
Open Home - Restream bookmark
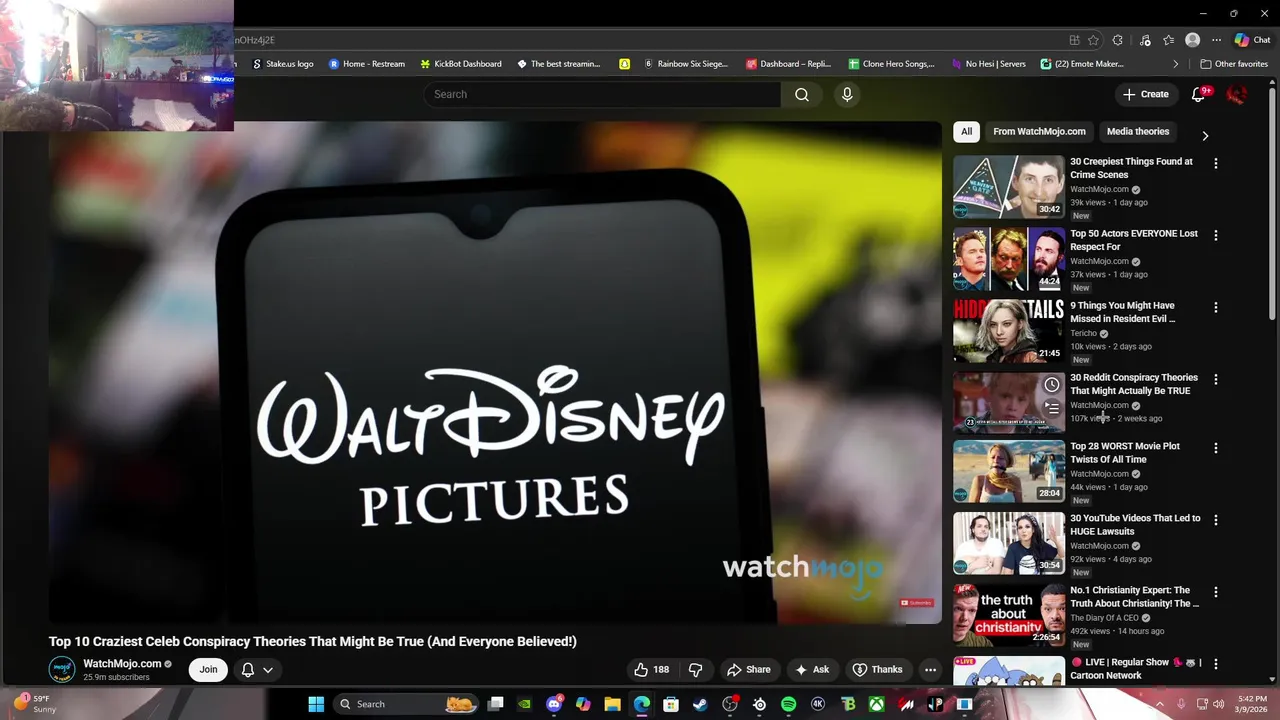pyautogui.click(x=367, y=64)
